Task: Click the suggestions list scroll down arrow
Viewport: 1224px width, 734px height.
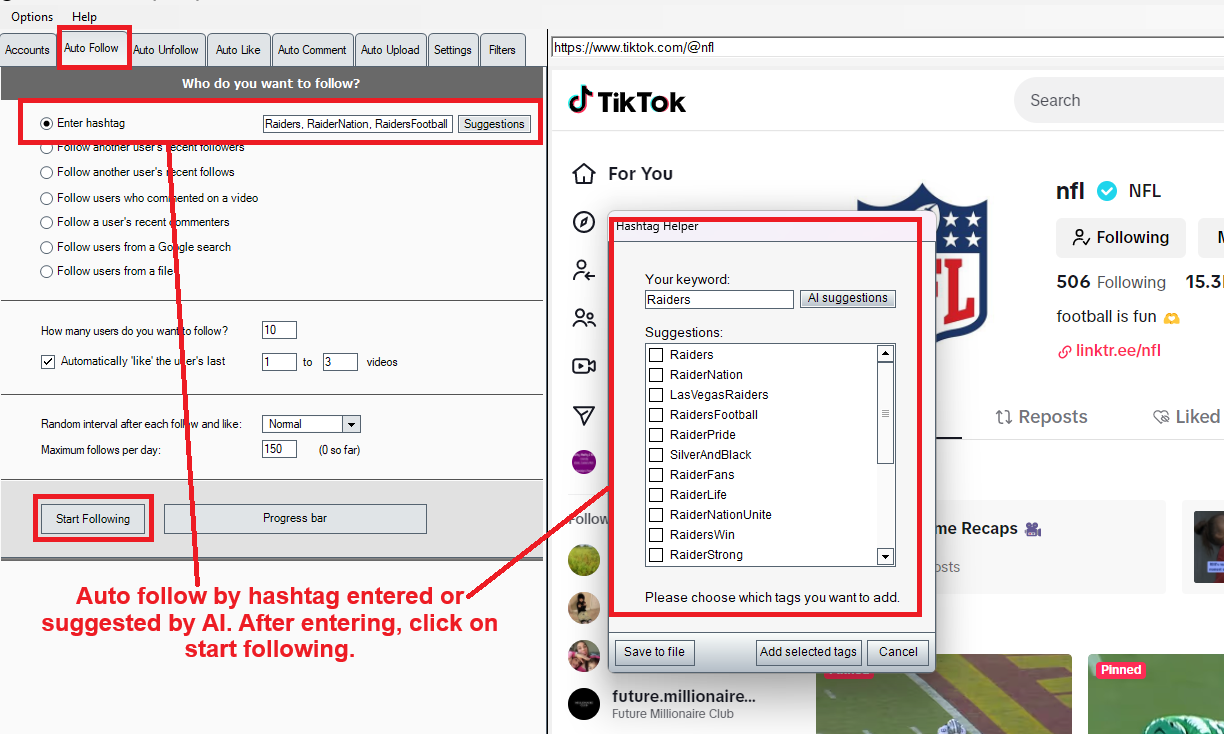Action: pos(885,556)
